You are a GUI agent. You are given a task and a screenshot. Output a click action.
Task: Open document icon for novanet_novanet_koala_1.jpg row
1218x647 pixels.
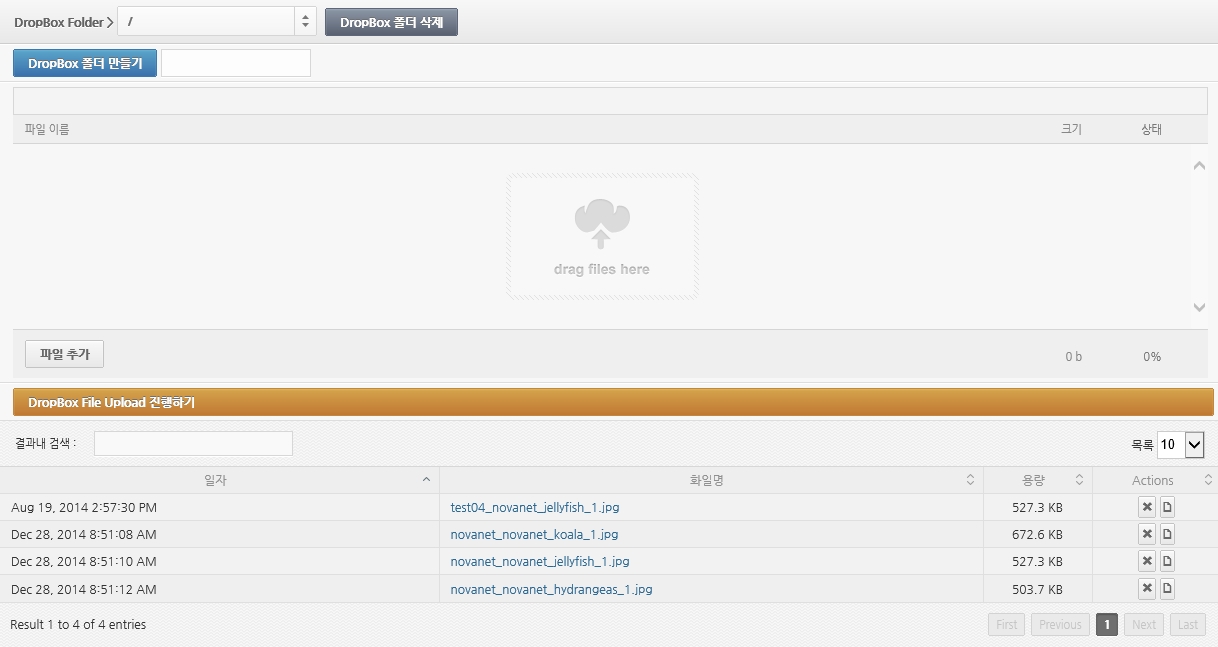coord(1167,534)
